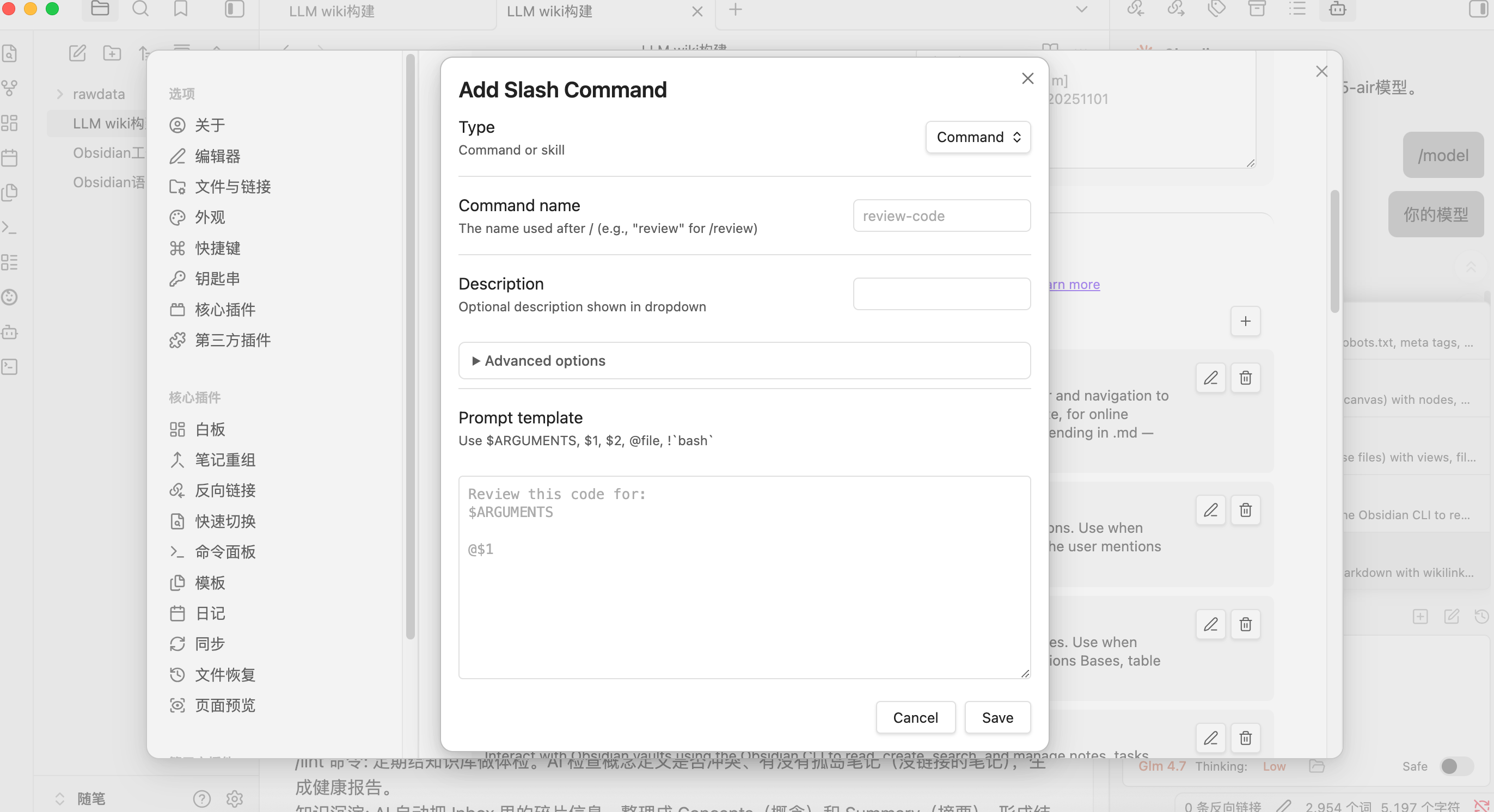This screenshot has width=1494, height=812.
Task: Open the tab list chevron dropdown
Action: 1081,10
